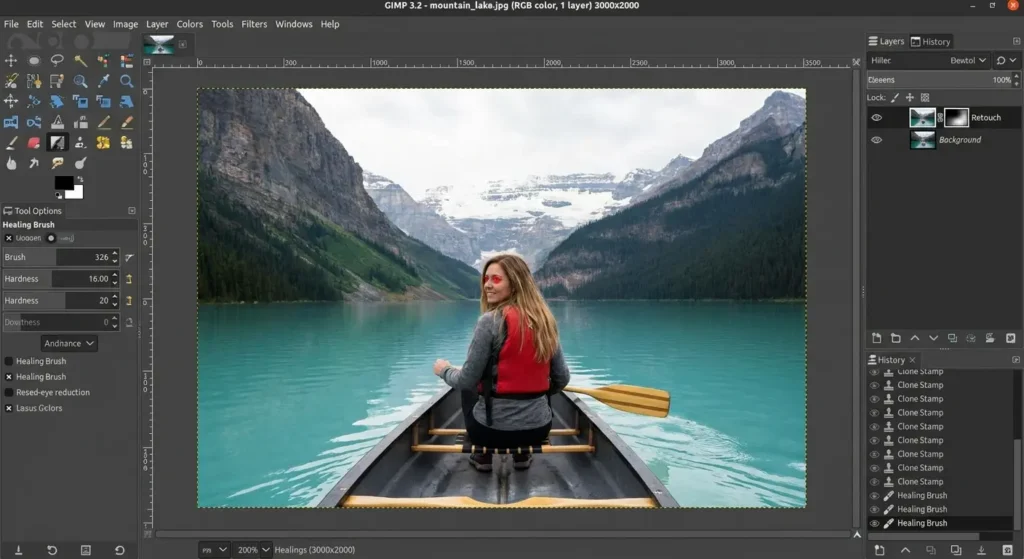Select the highlighted Healing Brush tool
Screen dimensions: 1024x559
57,142
